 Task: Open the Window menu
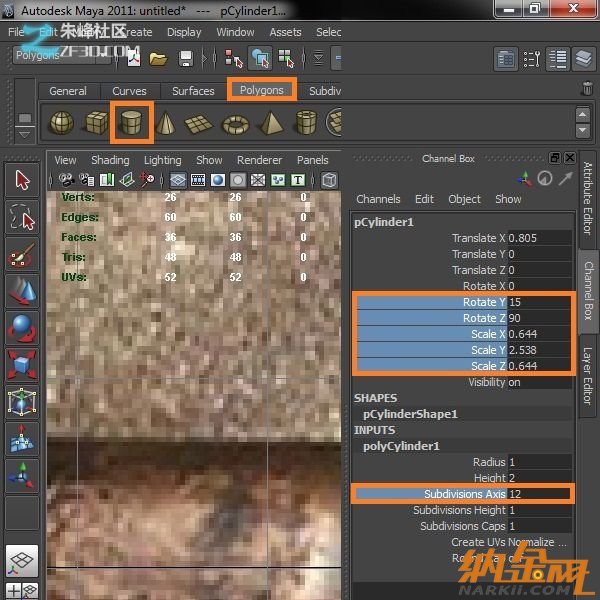235,32
